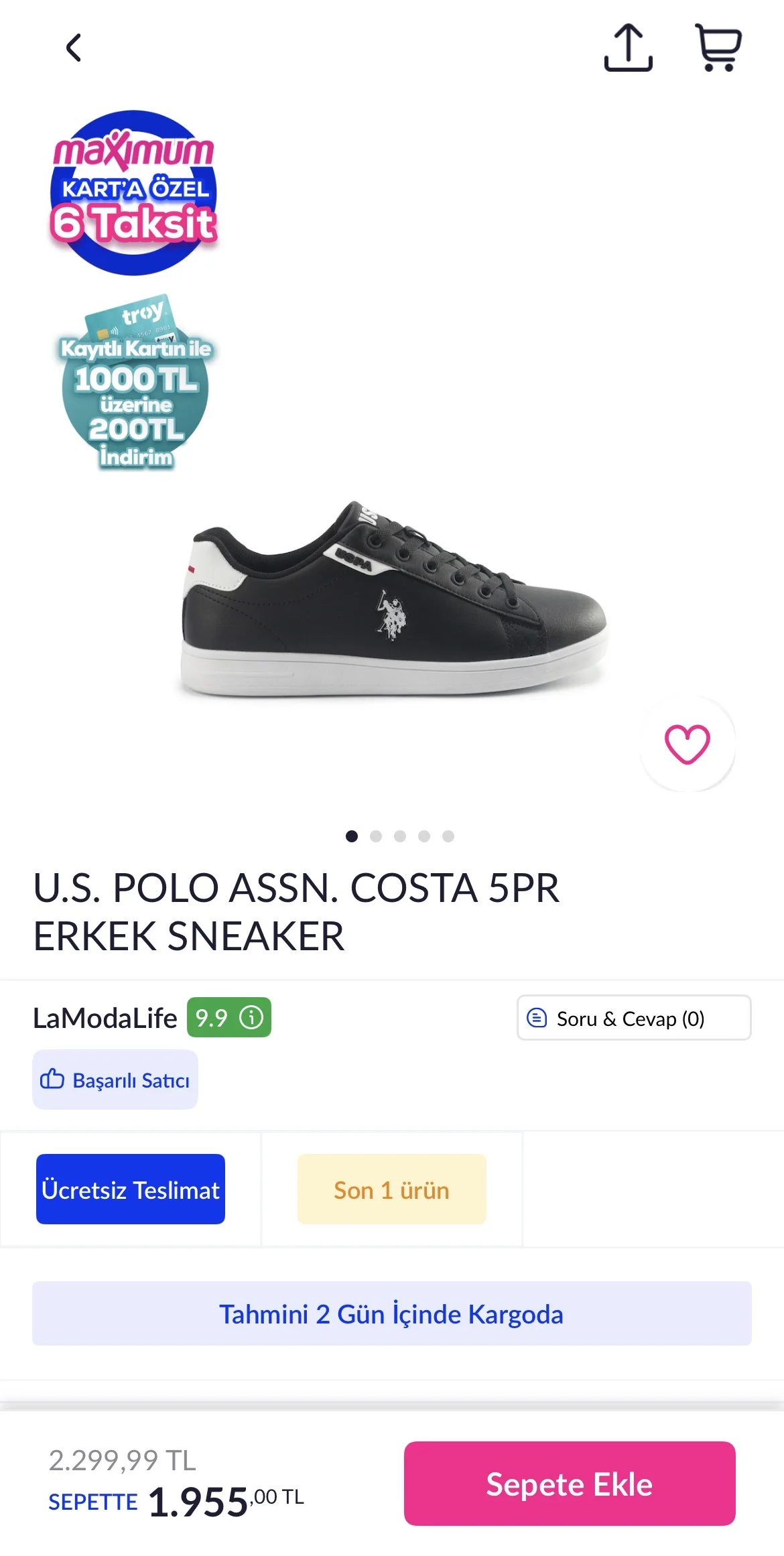Tap the info icon next to 9.9 rating
The image size is (784, 1556).
coord(251,1017)
